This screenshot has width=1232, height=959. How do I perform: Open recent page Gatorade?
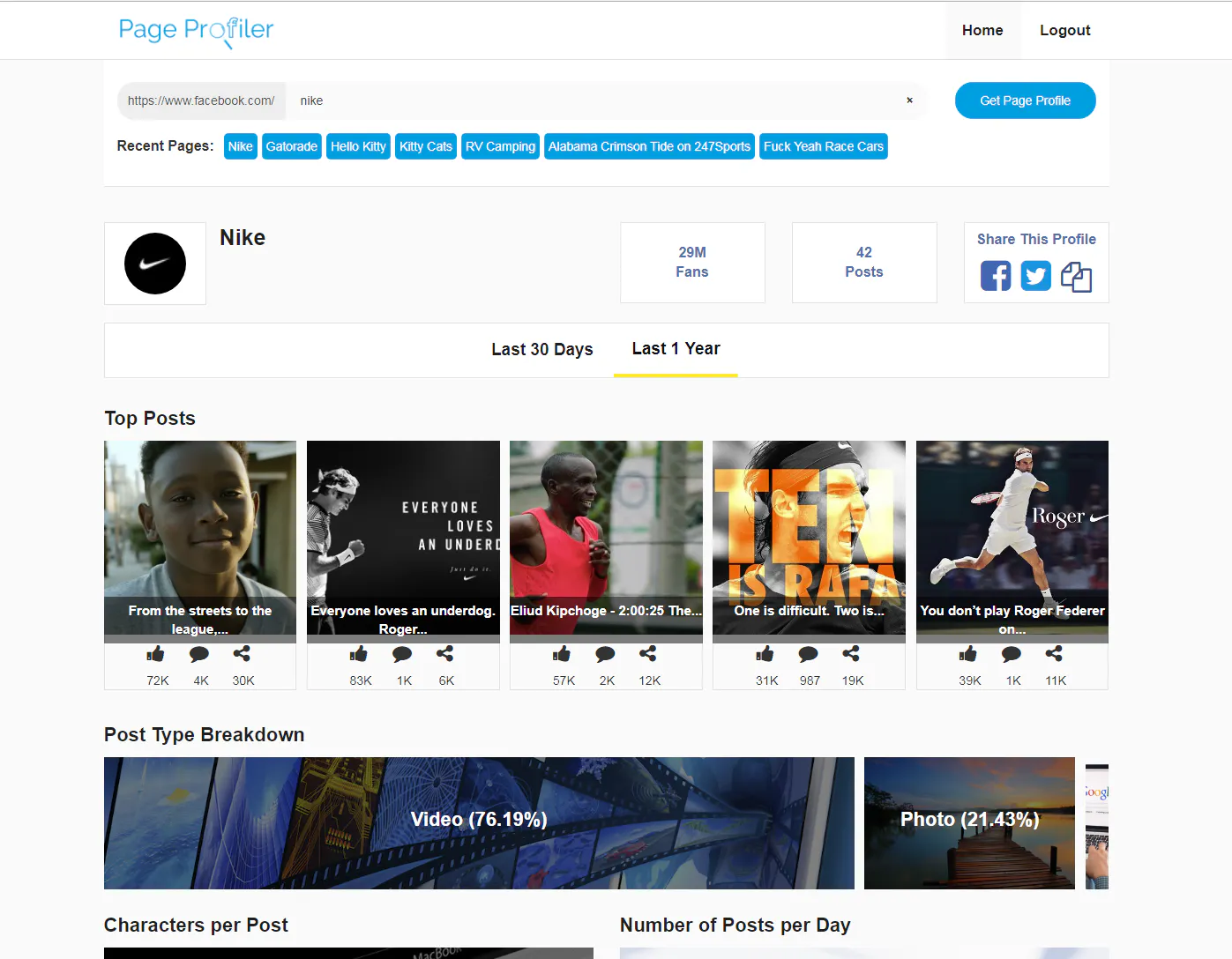[x=292, y=146]
